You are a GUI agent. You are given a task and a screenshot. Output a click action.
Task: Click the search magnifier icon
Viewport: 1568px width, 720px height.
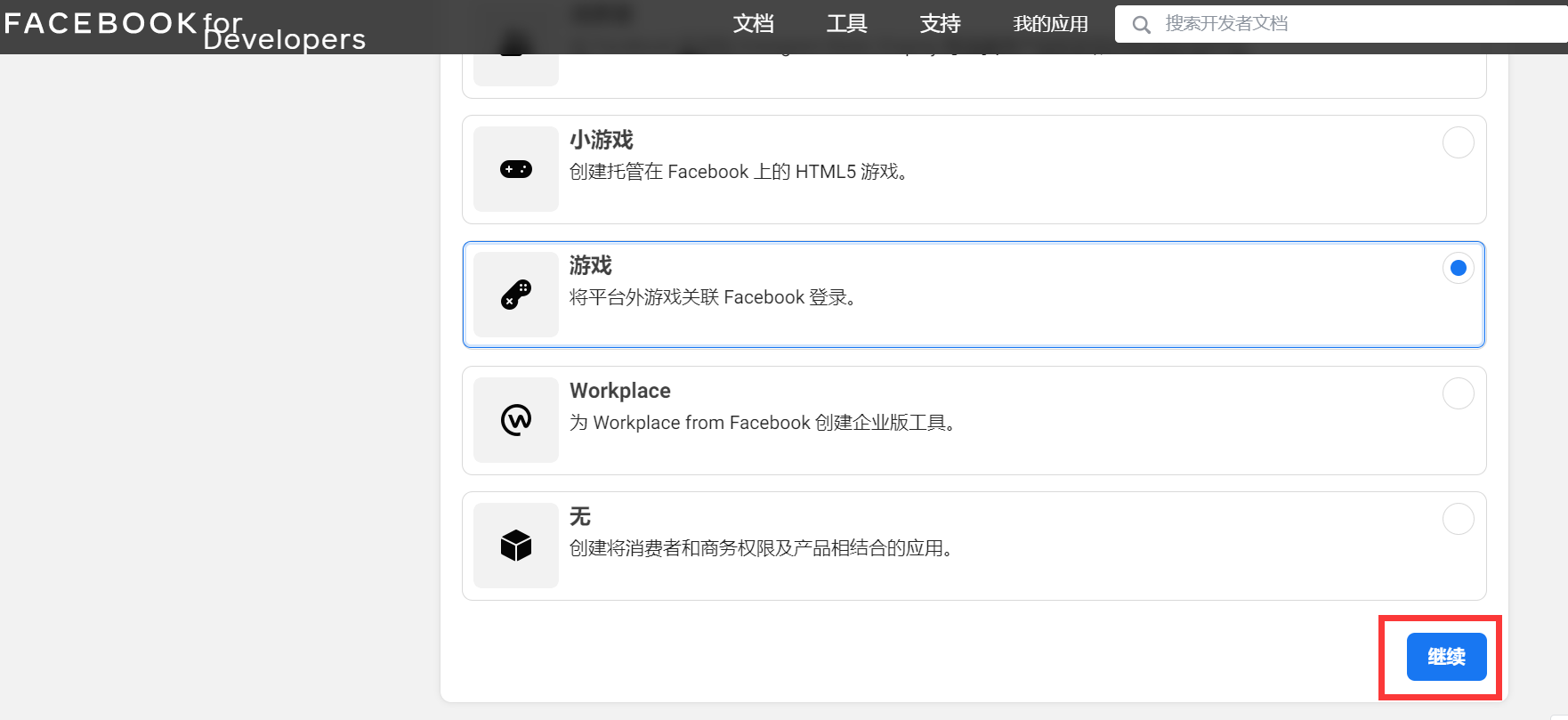pyautogui.click(x=1141, y=25)
